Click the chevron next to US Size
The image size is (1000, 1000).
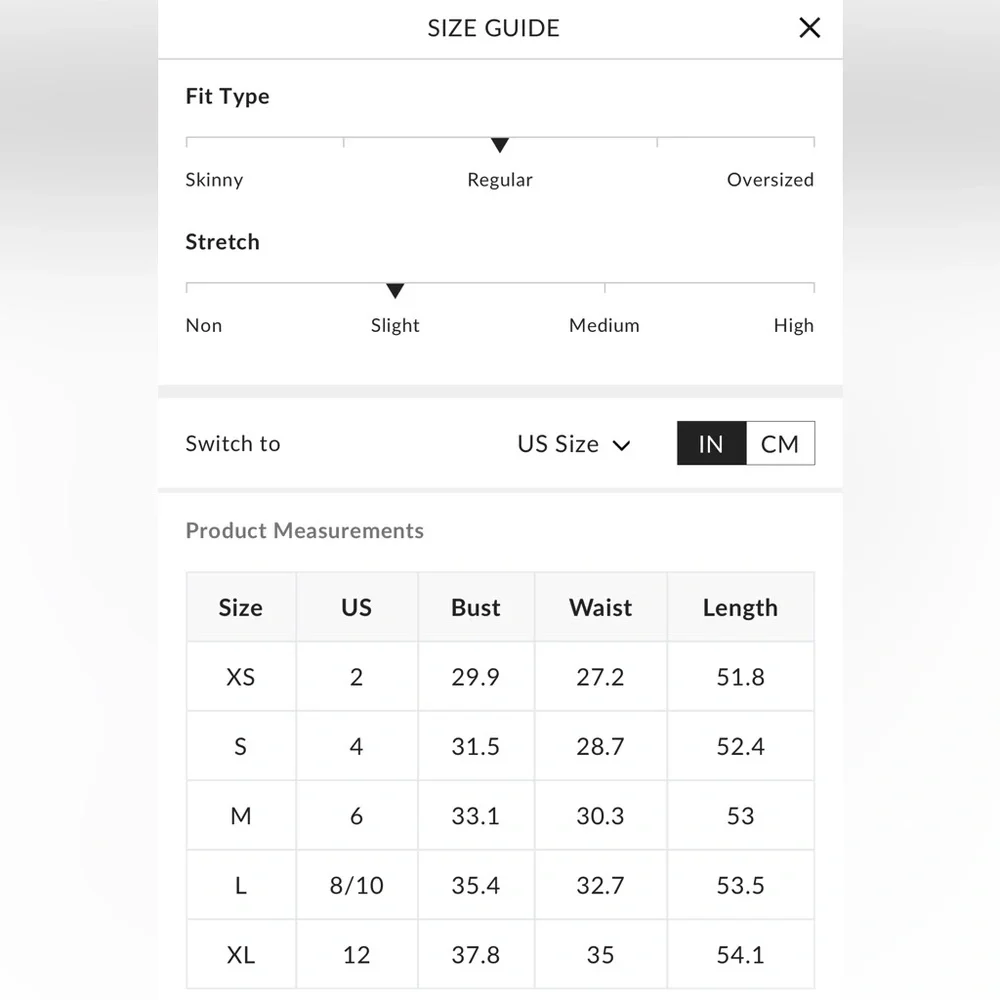click(622, 445)
